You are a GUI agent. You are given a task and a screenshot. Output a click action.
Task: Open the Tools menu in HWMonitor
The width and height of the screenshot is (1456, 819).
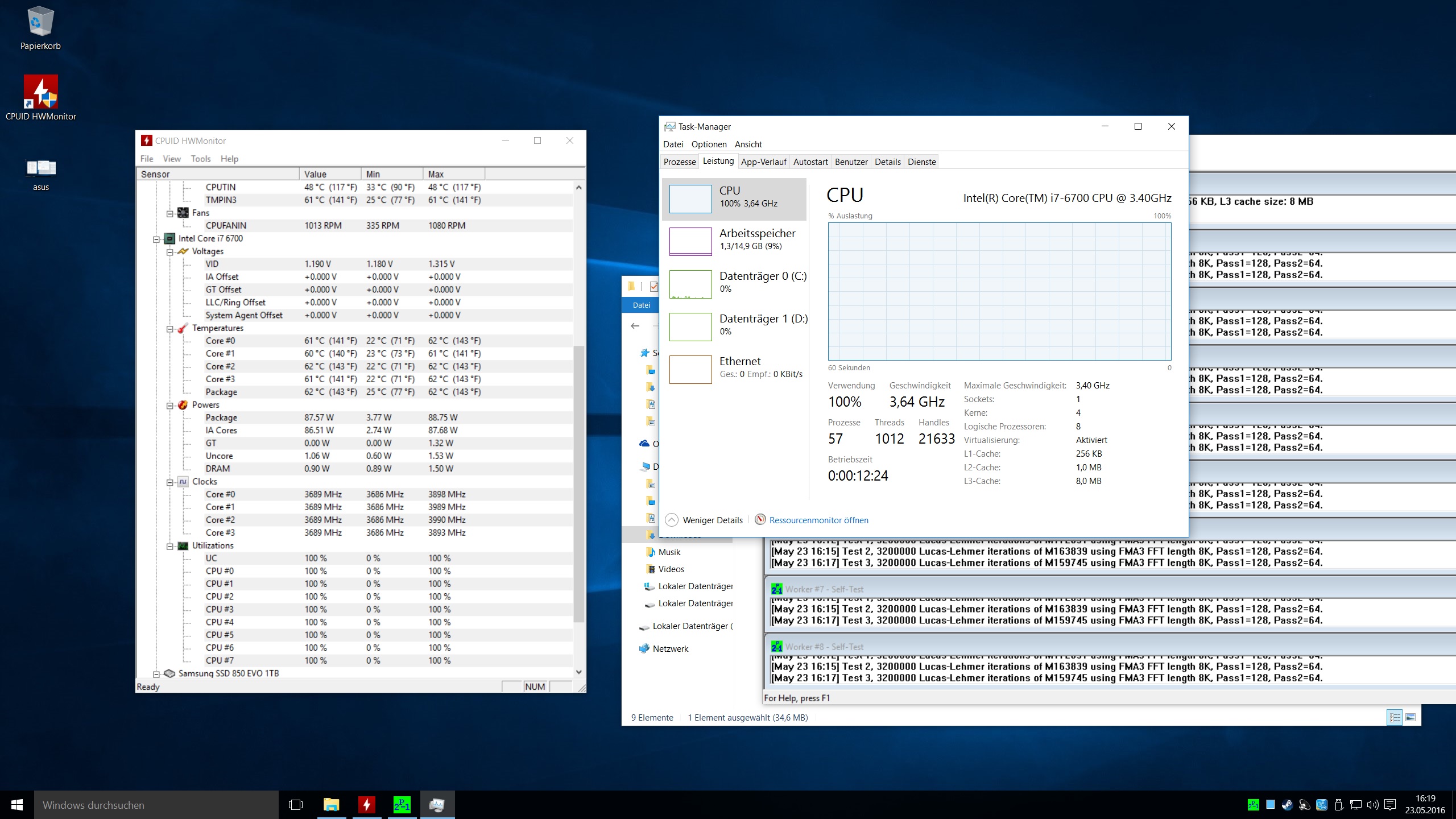(200, 159)
